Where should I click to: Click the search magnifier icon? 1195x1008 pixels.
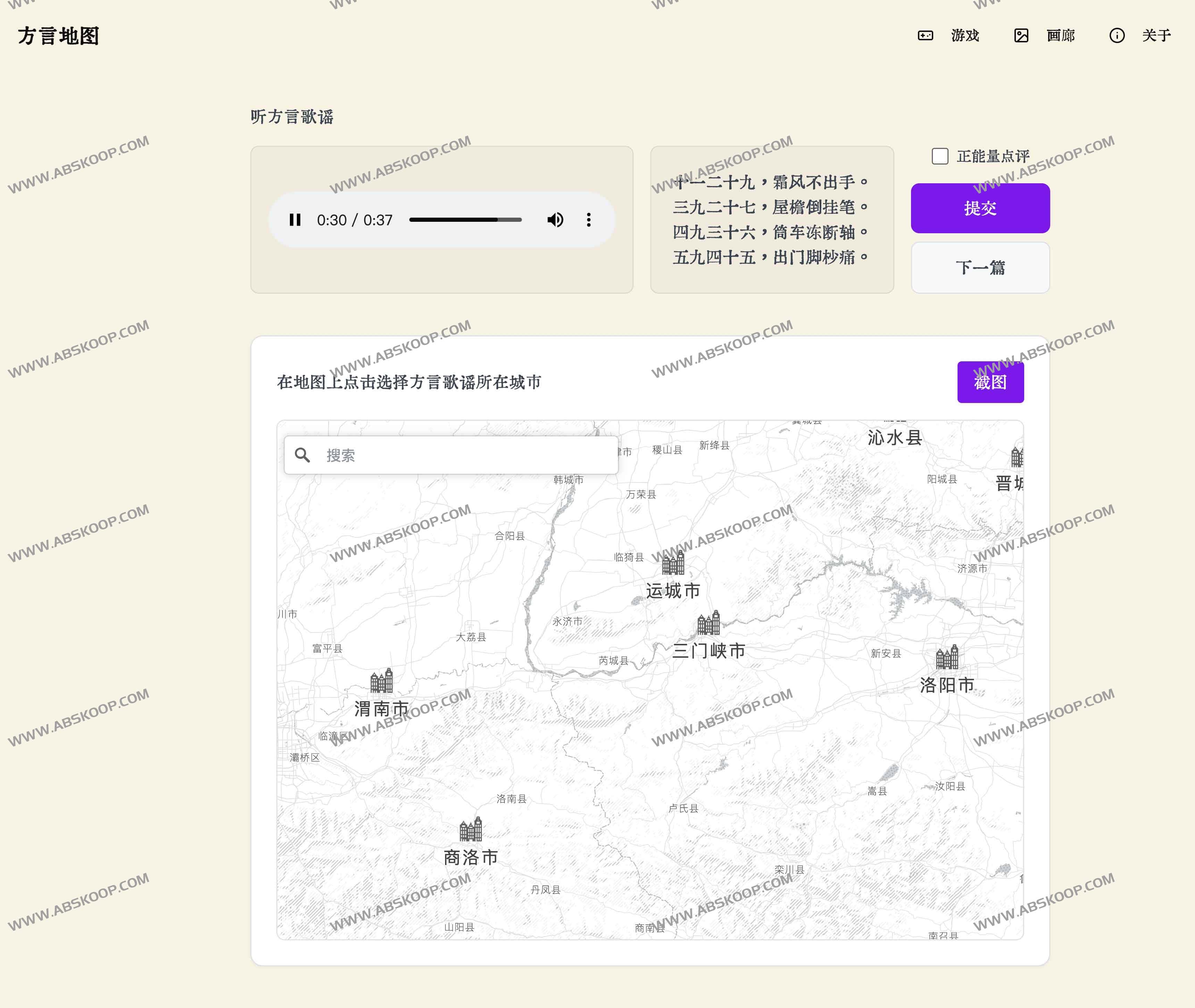point(302,455)
